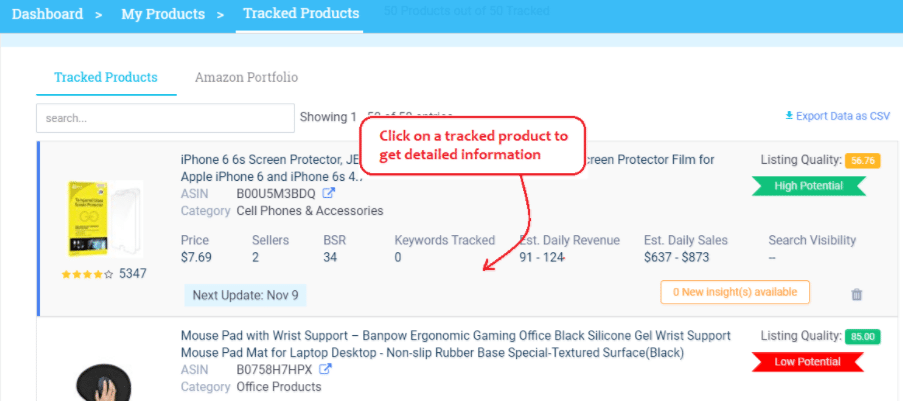
Task: Open the Mouse Pad with Wrist Support listing
Action: point(456,344)
